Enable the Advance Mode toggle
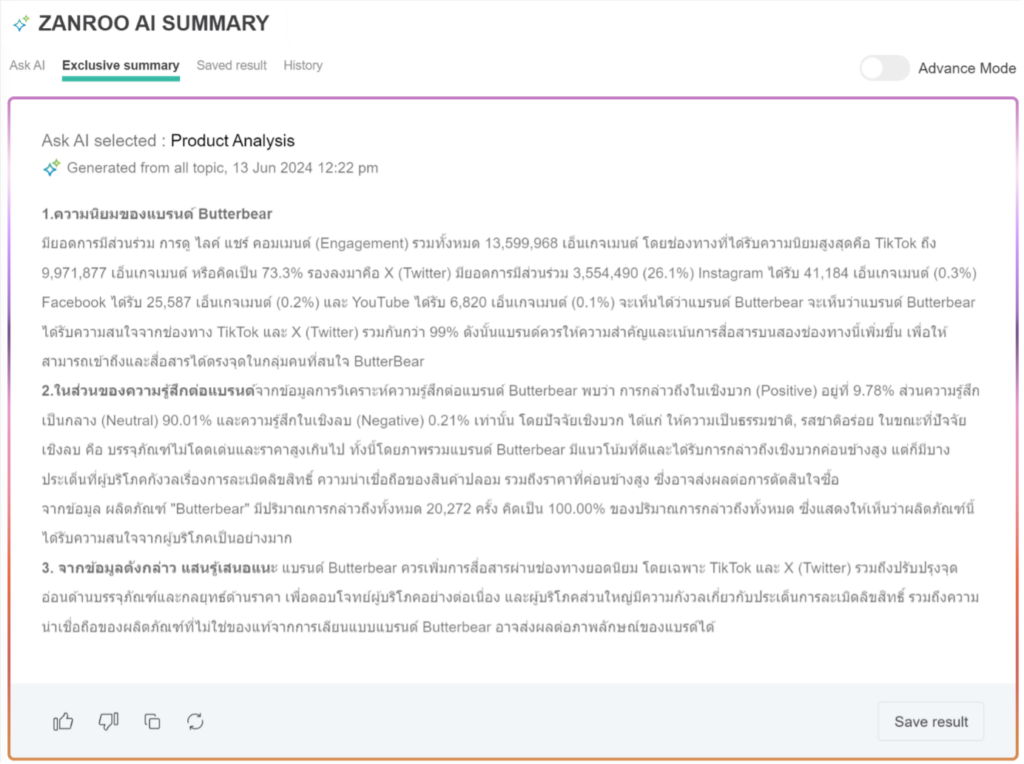The image size is (1024, 764). [884, 68]
